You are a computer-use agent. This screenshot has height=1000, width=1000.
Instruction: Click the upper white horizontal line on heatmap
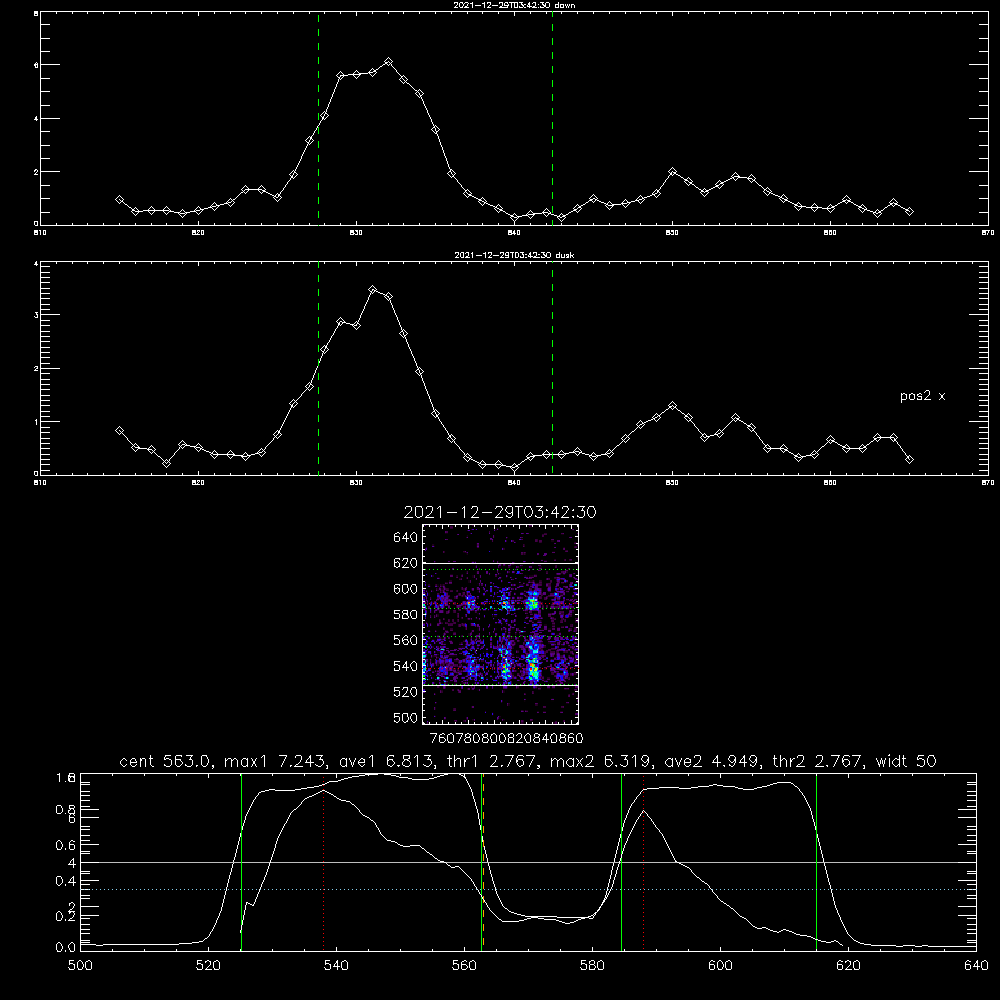coord(501,563)
